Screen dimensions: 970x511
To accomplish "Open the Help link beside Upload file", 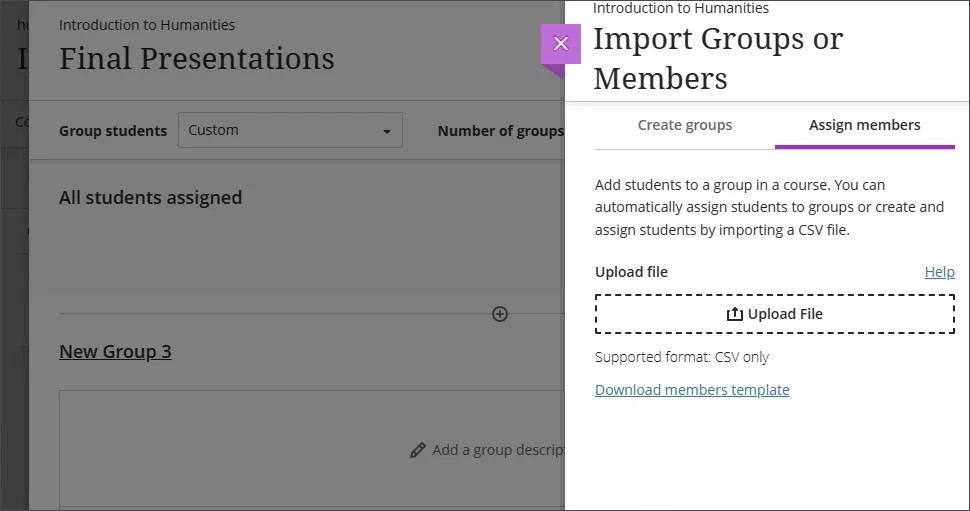I will 939,272.
